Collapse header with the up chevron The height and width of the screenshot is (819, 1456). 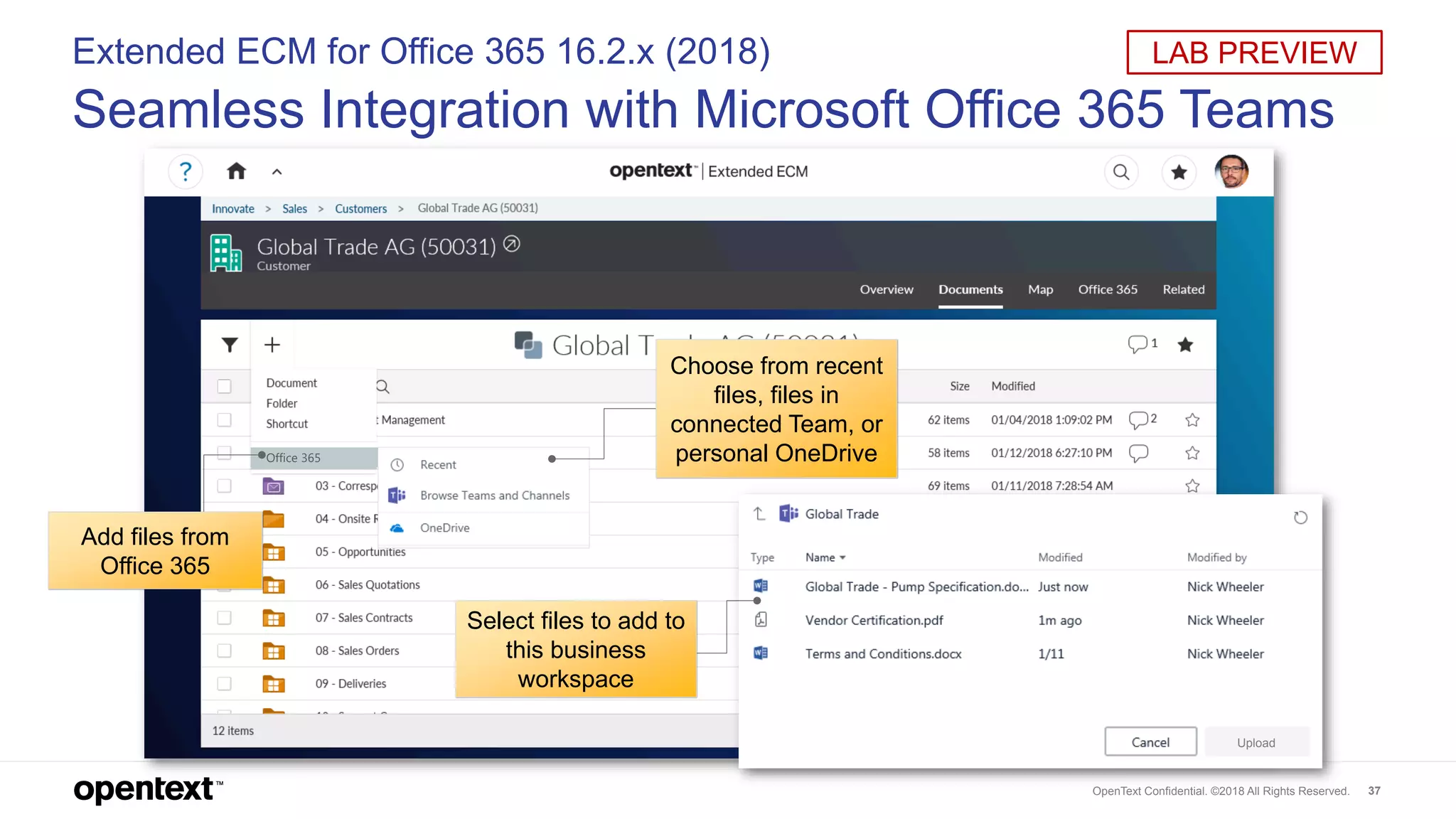277,172
